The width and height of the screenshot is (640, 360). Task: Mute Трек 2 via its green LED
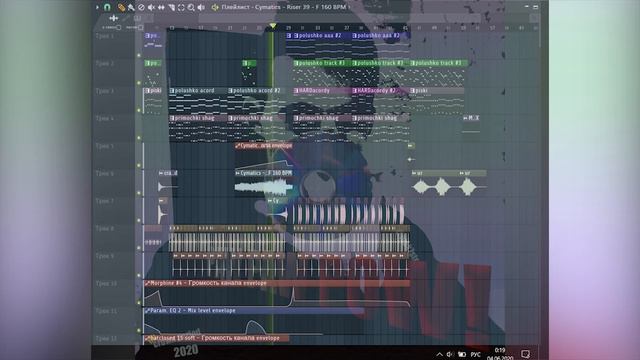tap(139, 83)
